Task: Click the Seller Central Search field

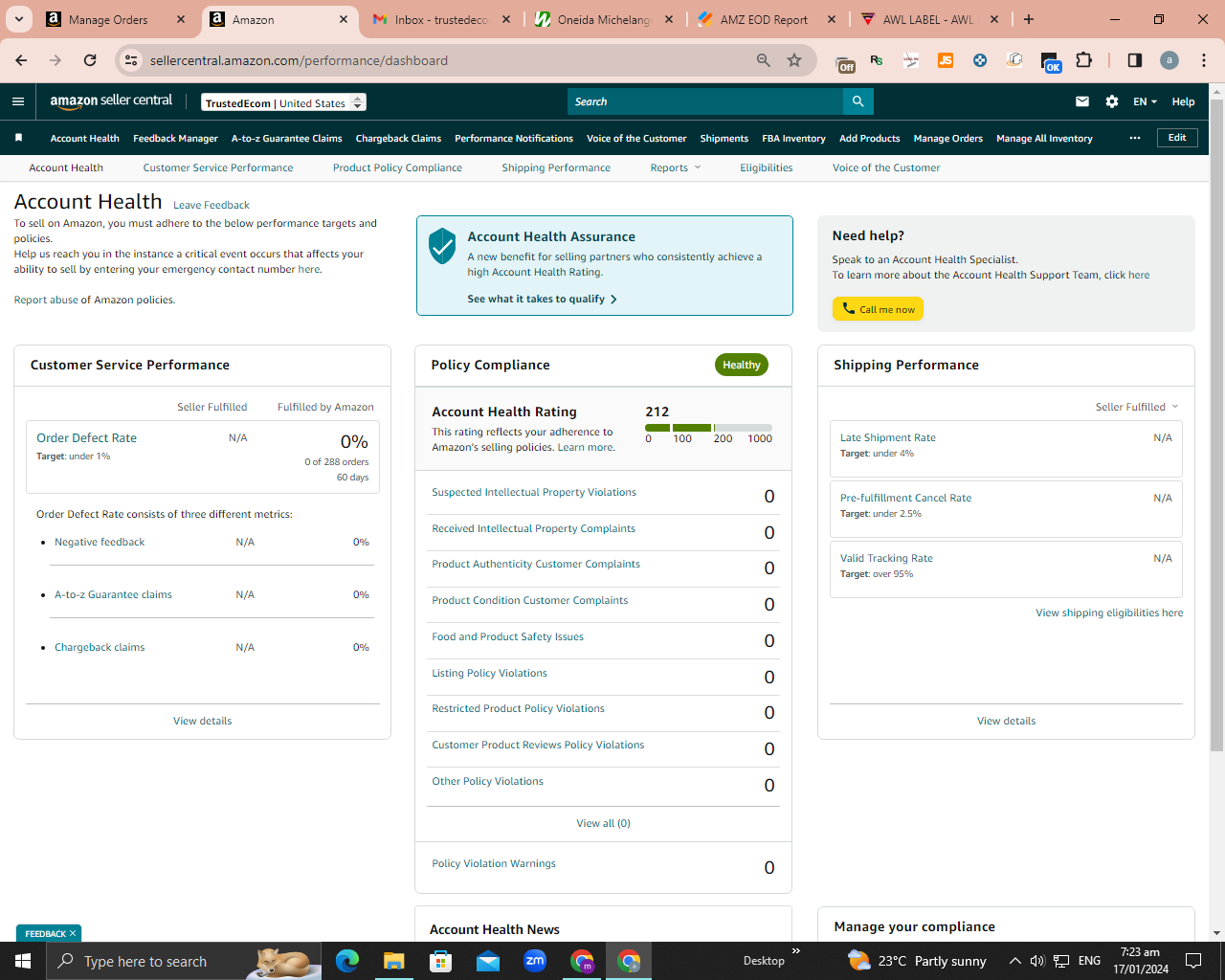Action: point(705,101)
